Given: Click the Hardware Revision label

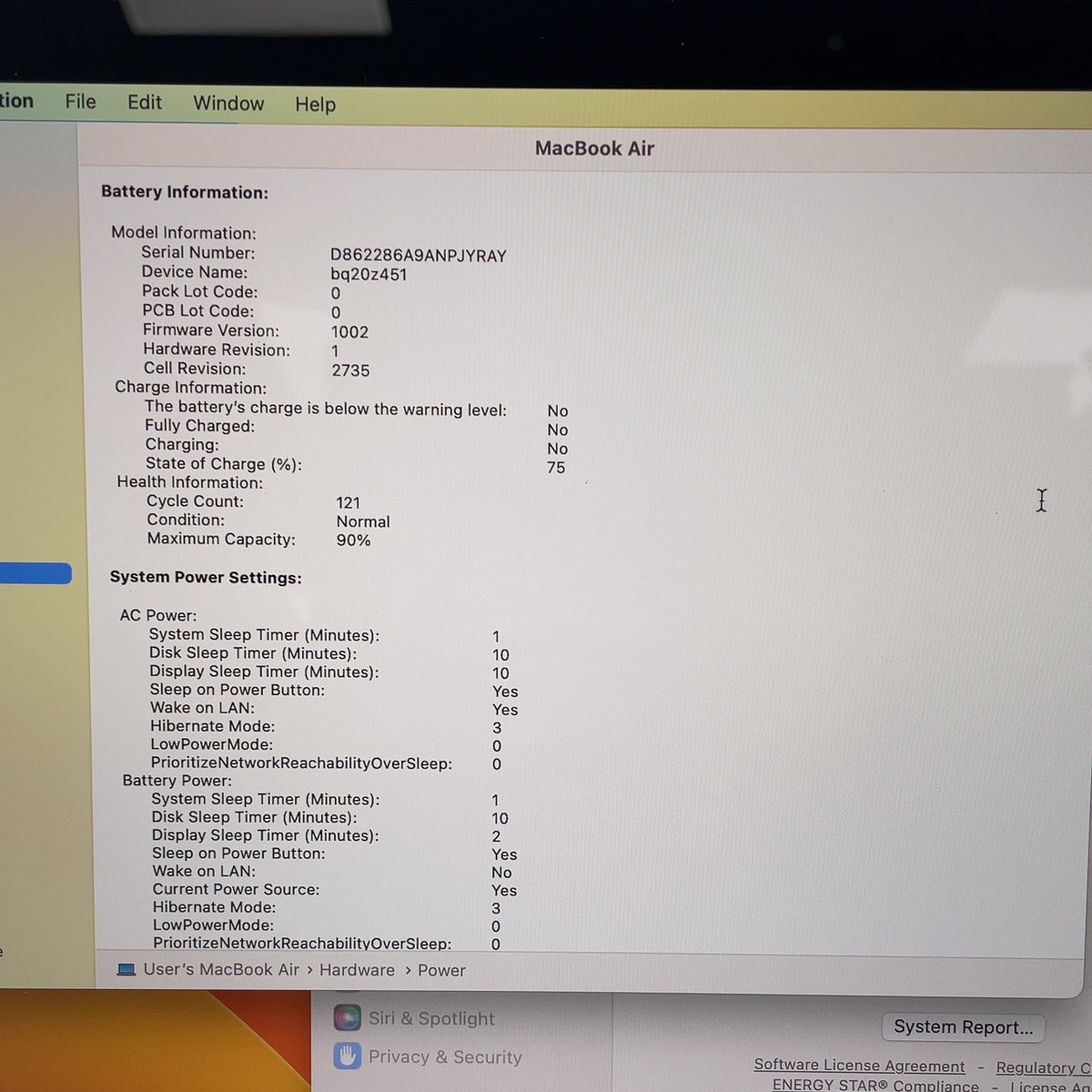Looking at the screenshot, I should tap(217, 349).
